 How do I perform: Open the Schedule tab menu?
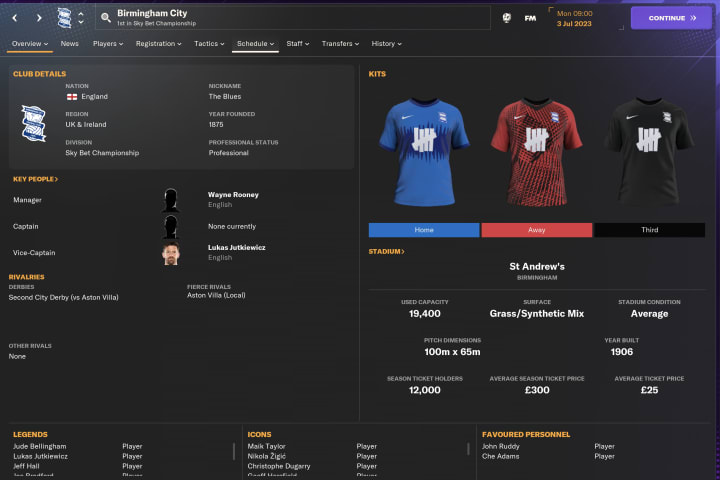point(255,44)
